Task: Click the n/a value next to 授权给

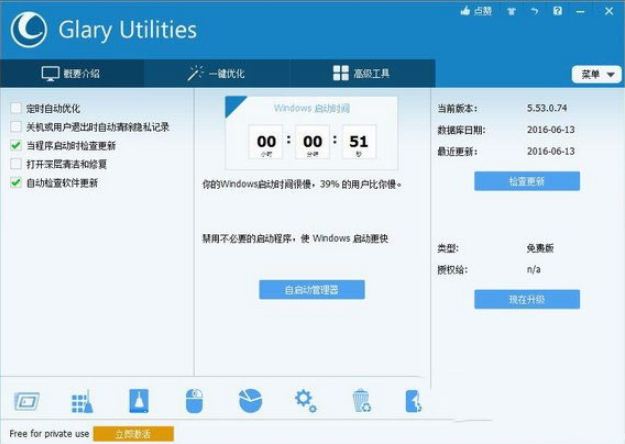Action: point(534,269)
